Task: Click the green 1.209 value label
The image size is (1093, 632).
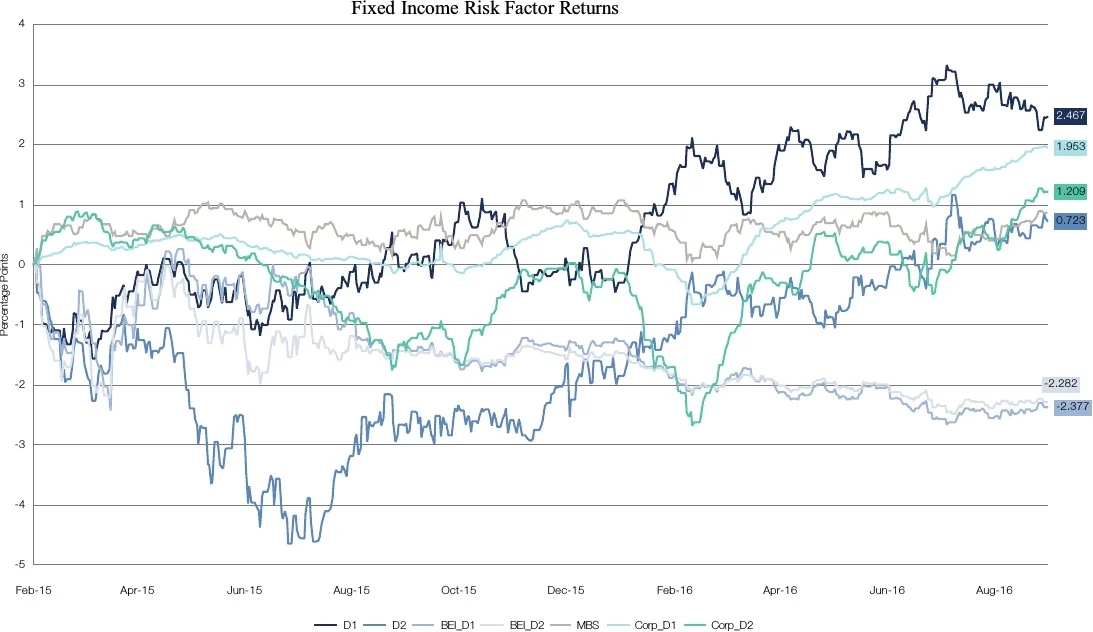Action: coord(1069,190)
